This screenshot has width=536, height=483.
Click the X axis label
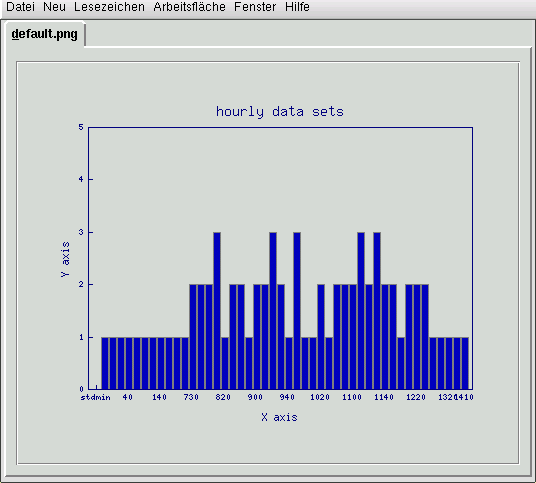[x=279, y=417]
